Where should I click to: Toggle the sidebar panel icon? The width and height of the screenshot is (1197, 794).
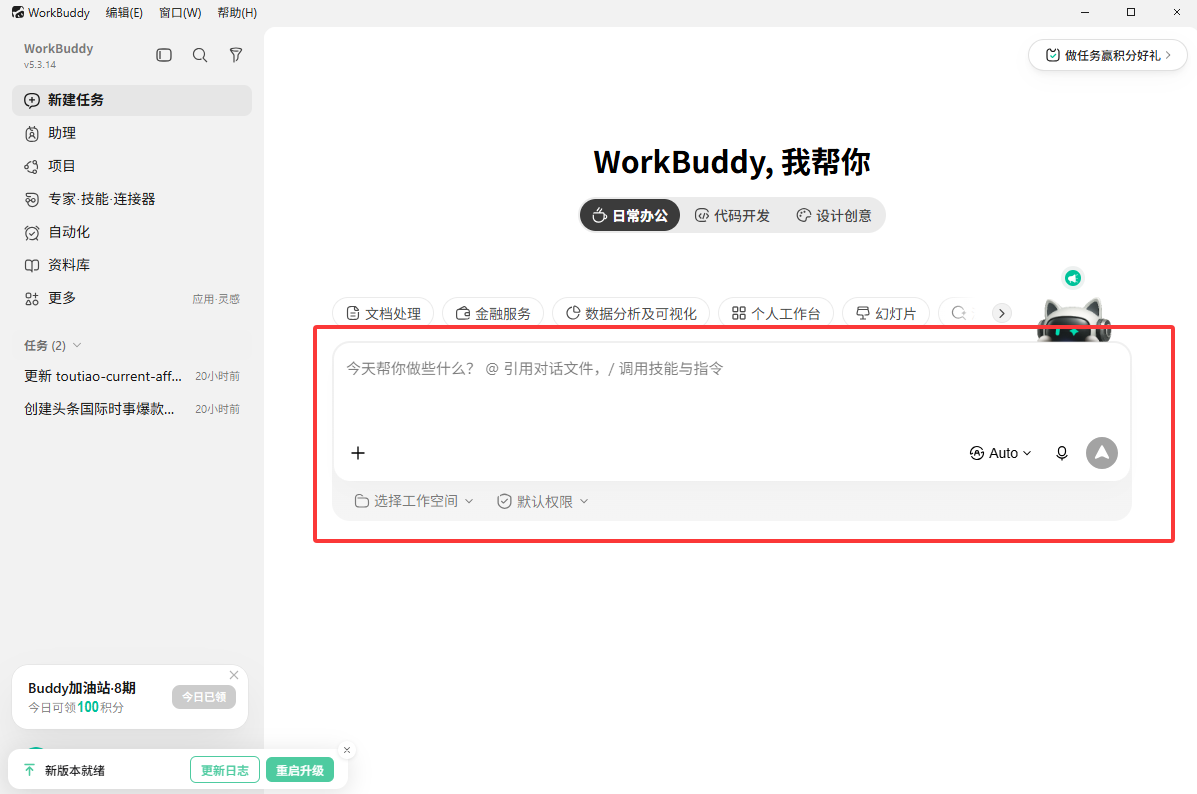point(164,55)
